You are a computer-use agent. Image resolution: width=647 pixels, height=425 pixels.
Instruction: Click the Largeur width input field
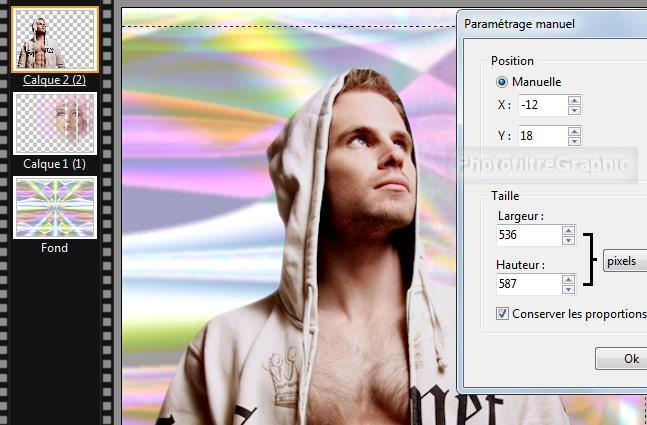pyautogui.click(x=528, y=236)
